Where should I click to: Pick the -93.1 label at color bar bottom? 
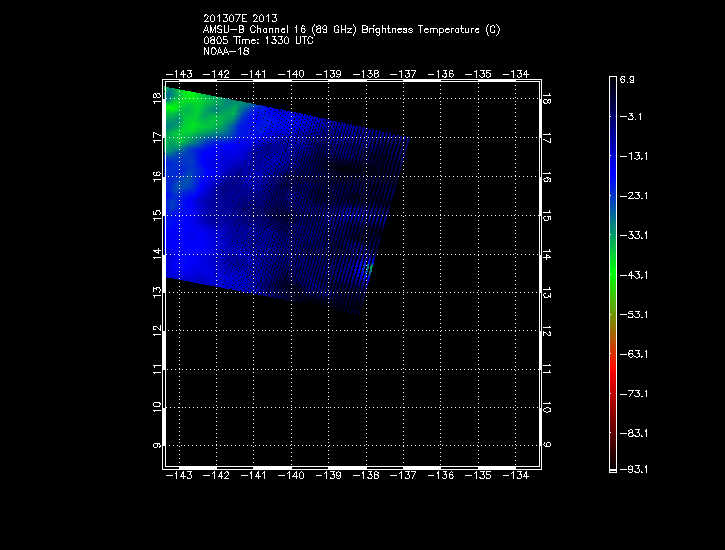633,469
